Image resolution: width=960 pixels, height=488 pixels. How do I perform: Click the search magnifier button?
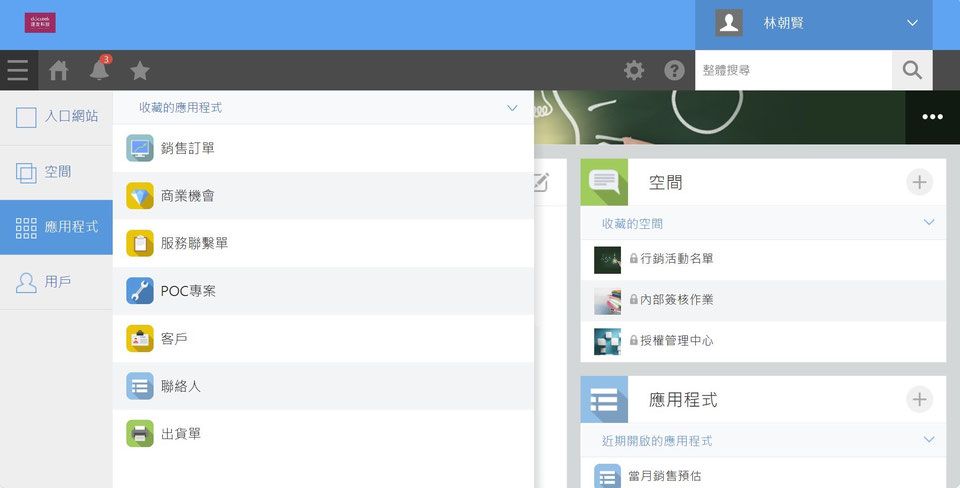pos(912,70)
